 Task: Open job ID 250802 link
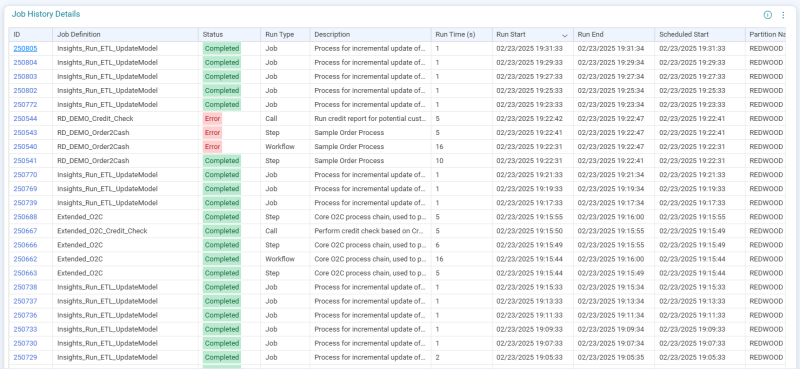25,90
